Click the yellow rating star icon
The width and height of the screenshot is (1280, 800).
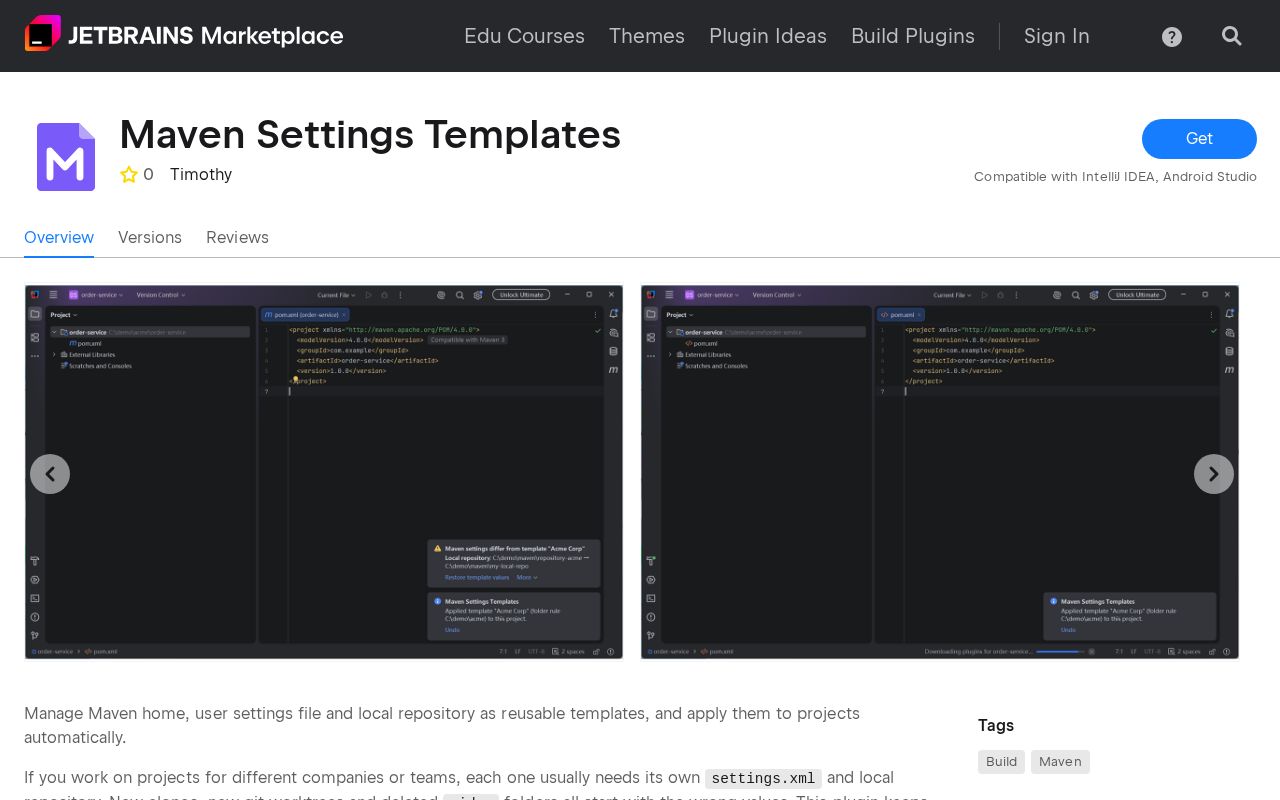pyautogui.click(x=129, y=175)
